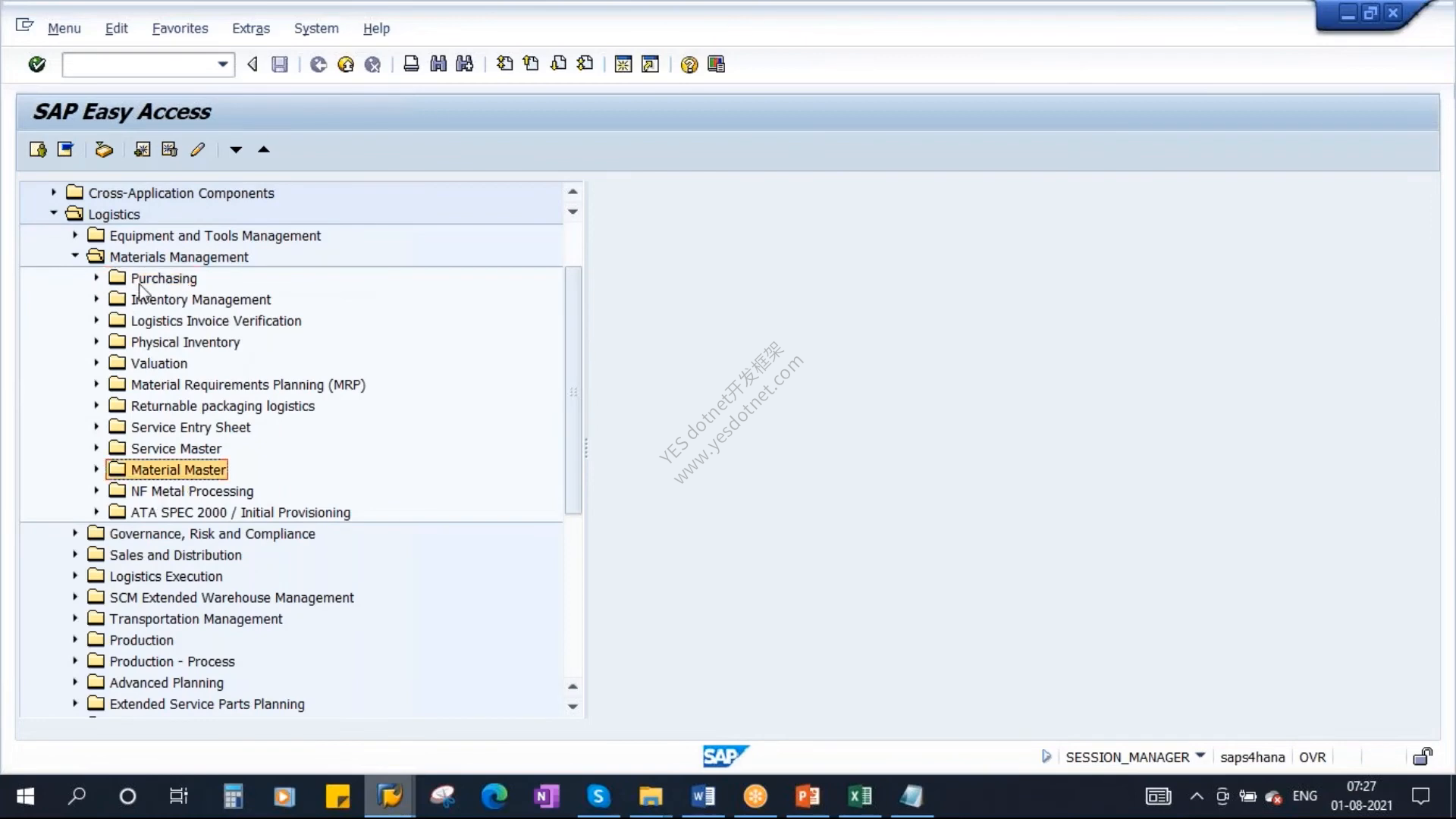Select Governance, Risk and Compliance folder
The height and width of the screenshot is (819, 1456).
pos(212,534)
